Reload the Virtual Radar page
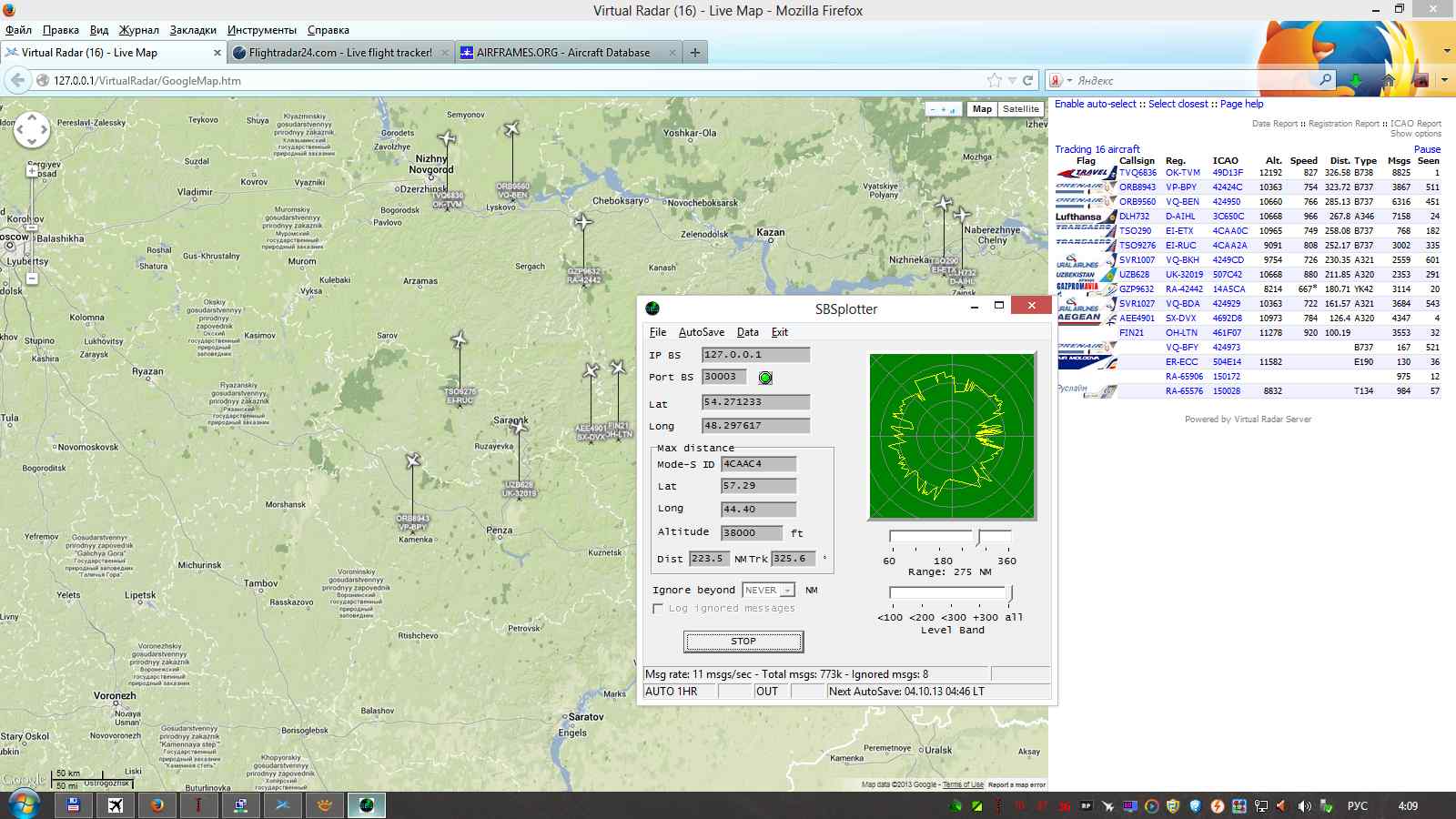Image resolution: width=1456 pixels, height=819 pixels. click(x=1028, y=80)
